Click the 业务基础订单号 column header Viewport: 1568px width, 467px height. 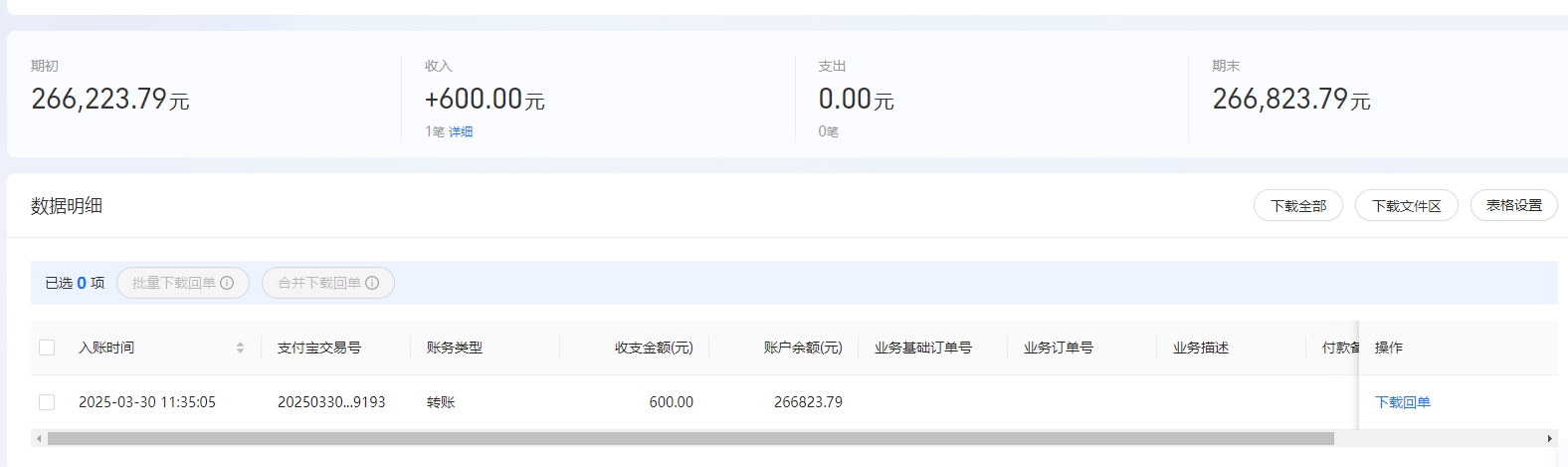pos(923,348)
